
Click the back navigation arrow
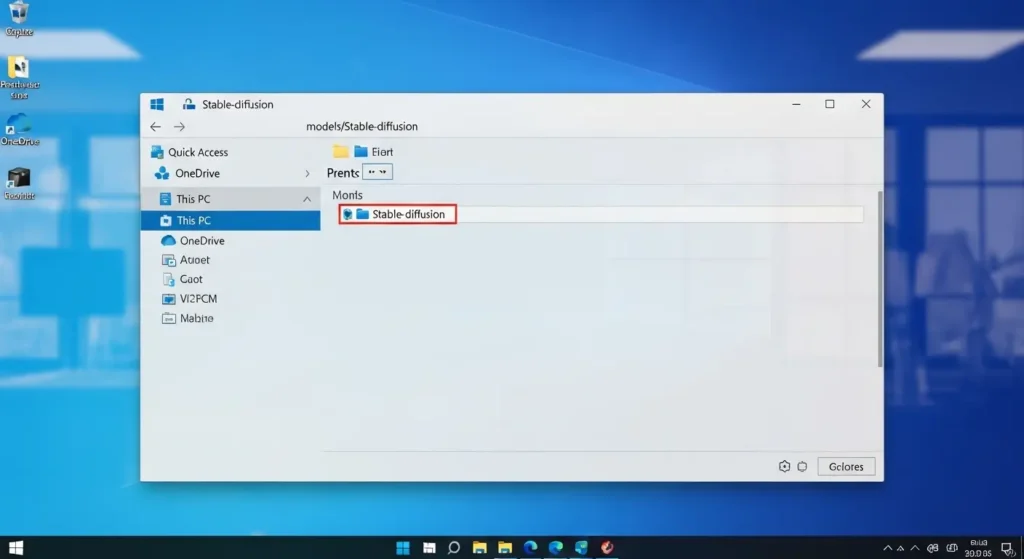[x=155, y=127]
